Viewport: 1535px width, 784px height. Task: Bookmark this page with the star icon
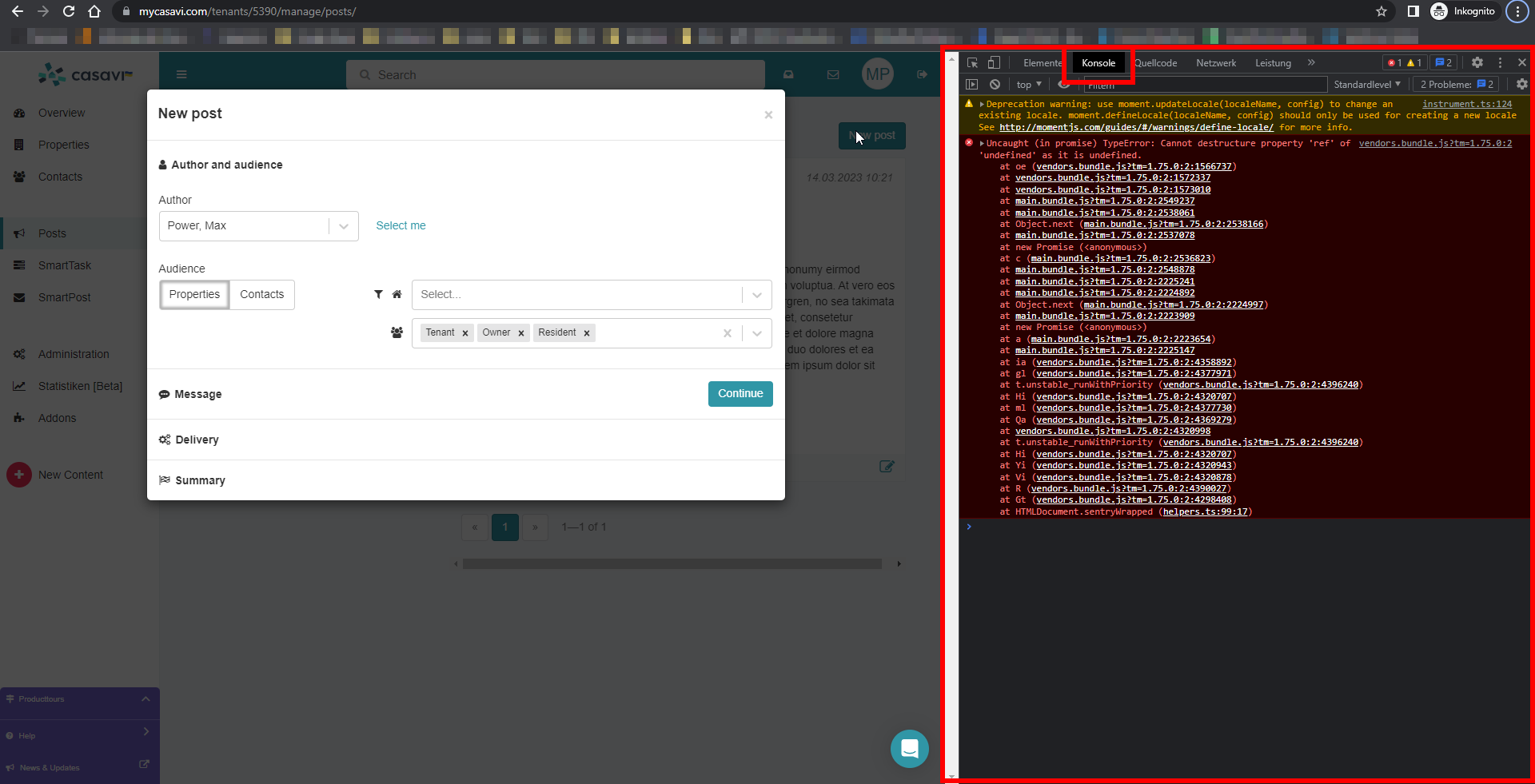coord(1381,11)
